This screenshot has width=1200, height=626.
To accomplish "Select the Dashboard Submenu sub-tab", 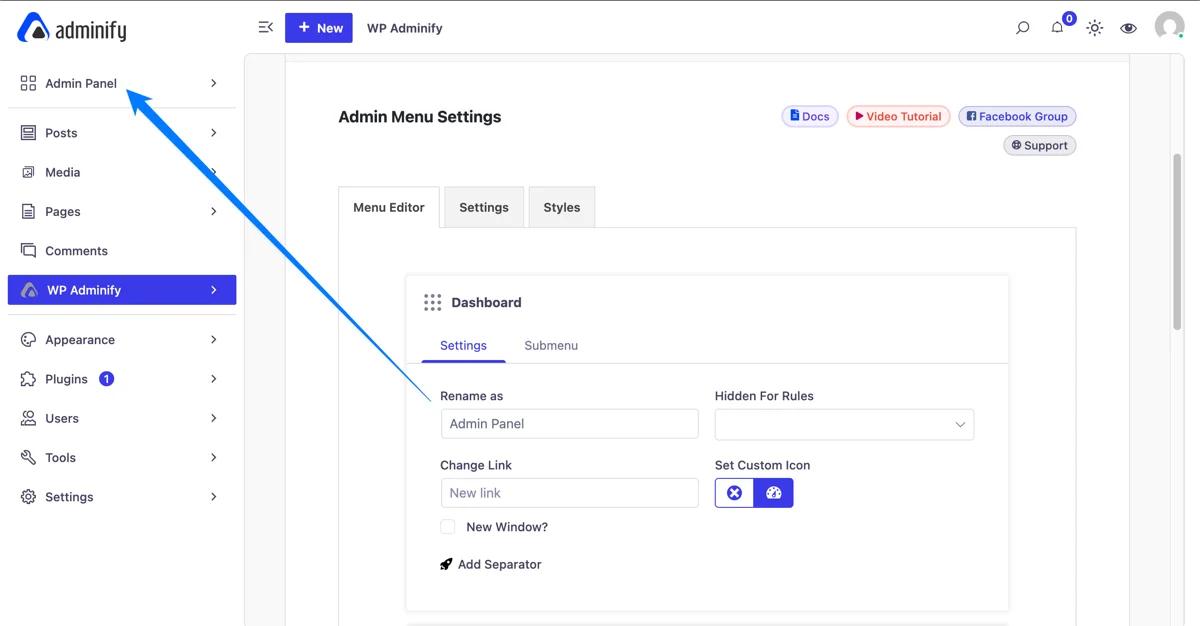I will 551,345.
